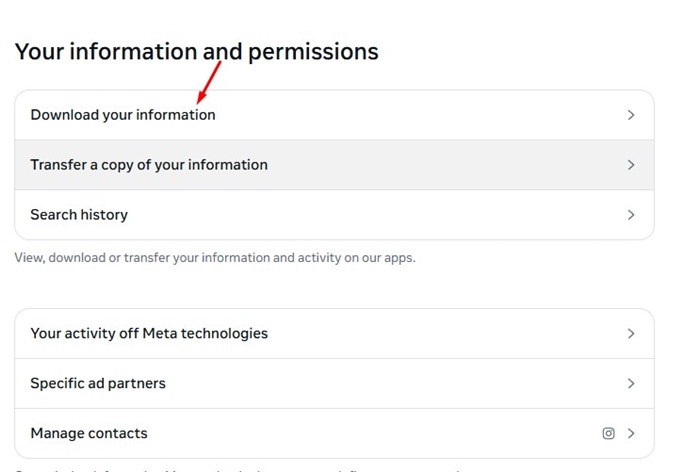Click the 'View, download or transfer' description text
Screen dimensions: 700x472
click(x=215, y=258)
